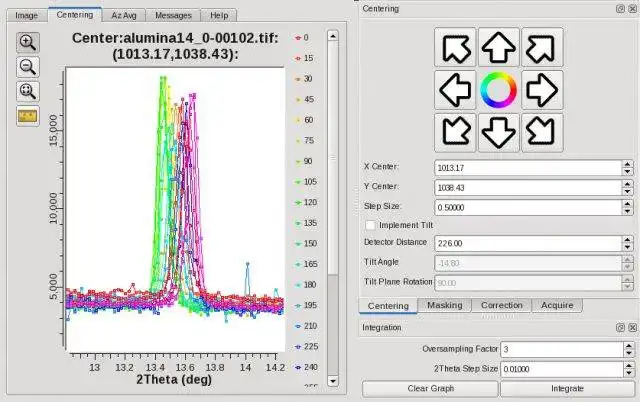This screenshot has height=402, width=640.
Task: Click the legend scrollbar thumb
Action: pyautogui.click(x=333, y=158)
